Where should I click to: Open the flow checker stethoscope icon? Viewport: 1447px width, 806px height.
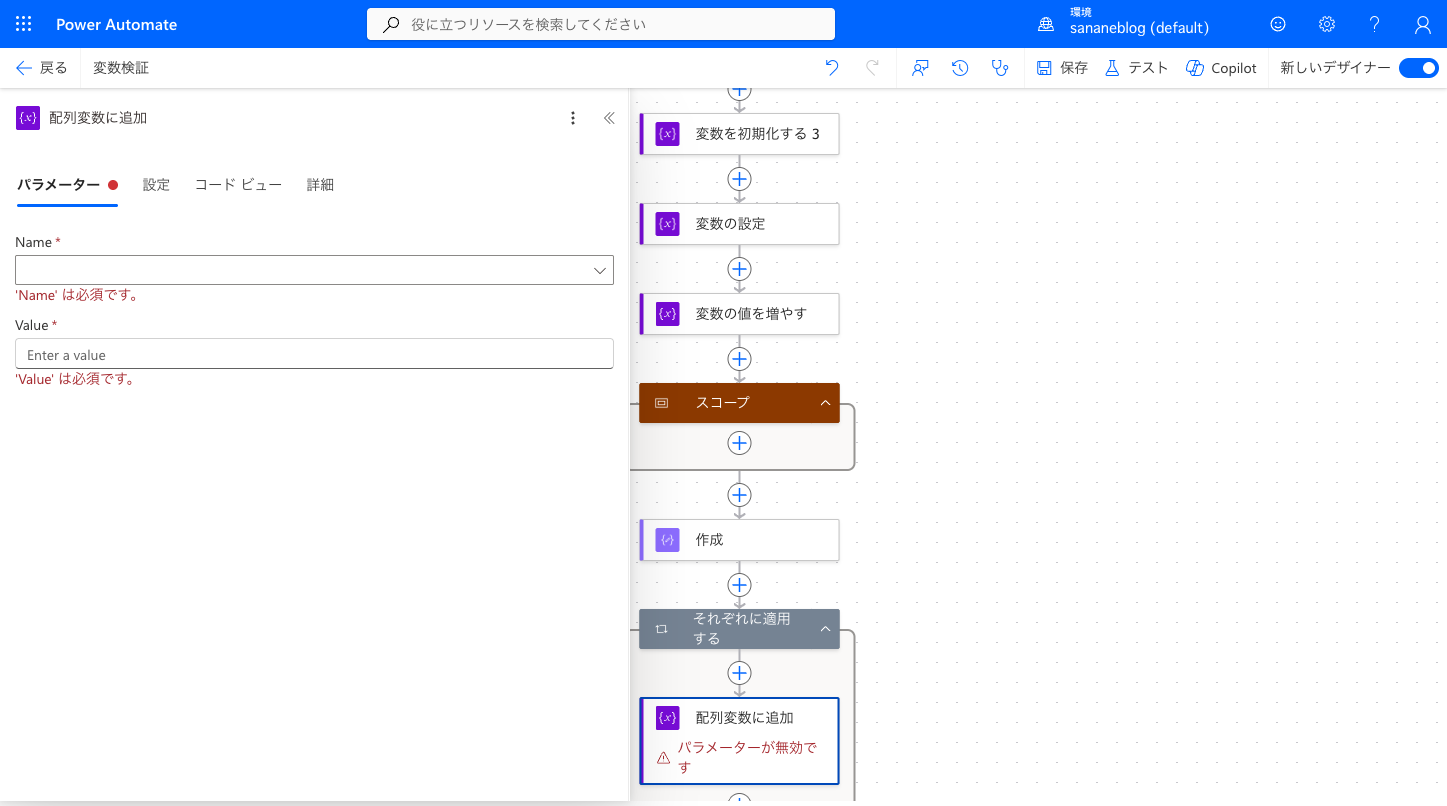point(999,68)
